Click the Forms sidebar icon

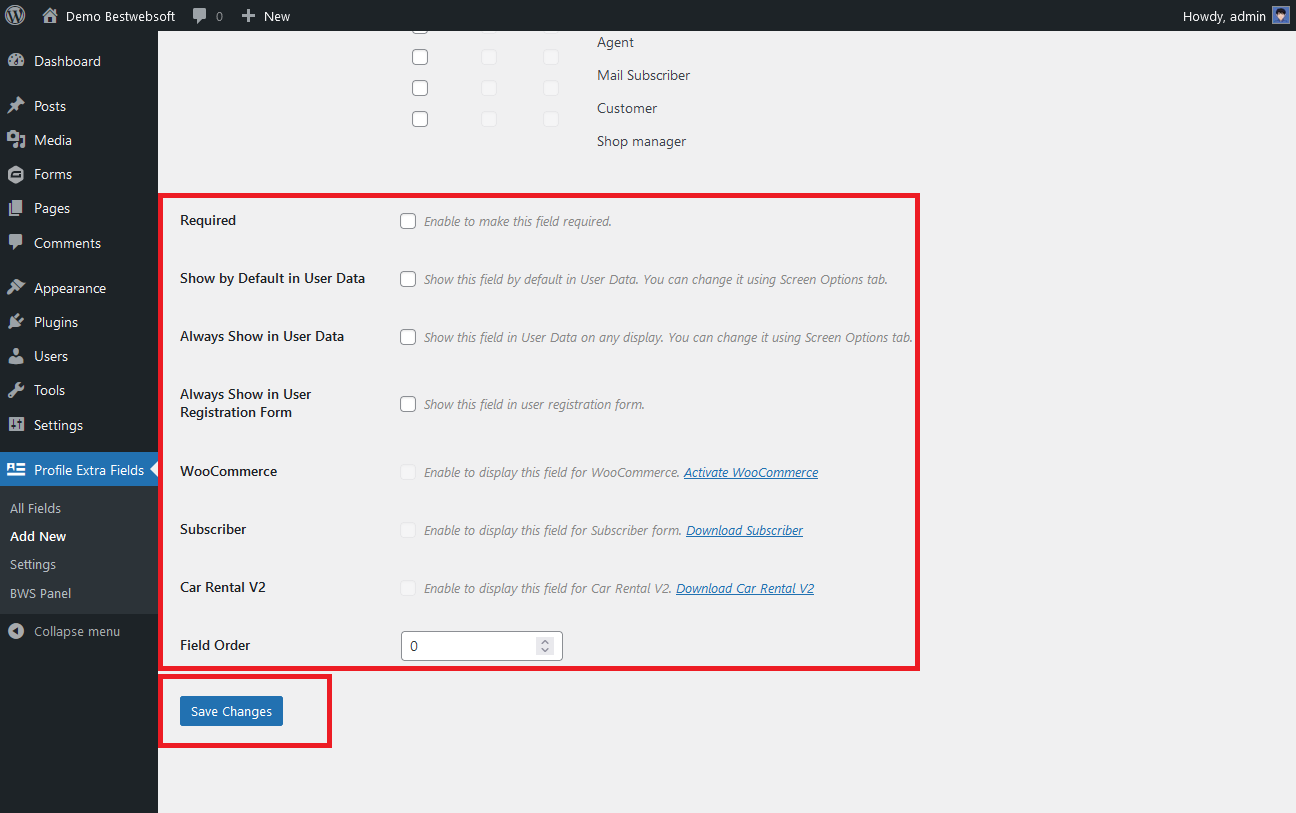(x=16, y=174)
